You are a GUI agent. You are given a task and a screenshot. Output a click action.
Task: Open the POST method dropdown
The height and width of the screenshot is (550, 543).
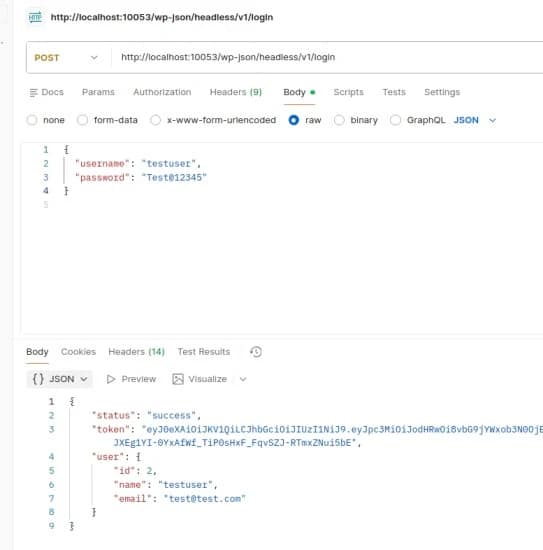coord(66,58)
